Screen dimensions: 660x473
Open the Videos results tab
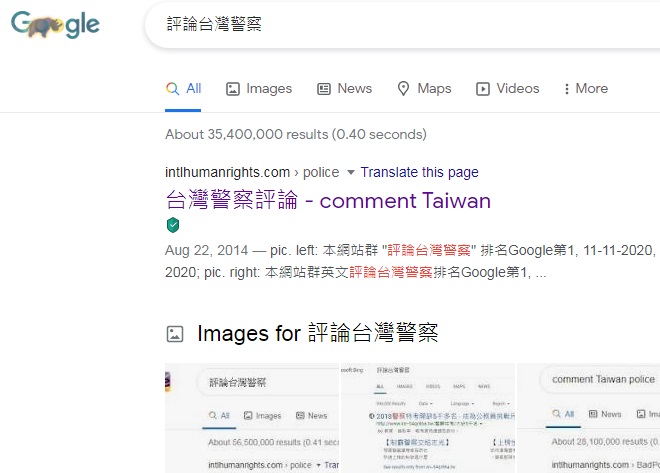(x=507, y=89)
